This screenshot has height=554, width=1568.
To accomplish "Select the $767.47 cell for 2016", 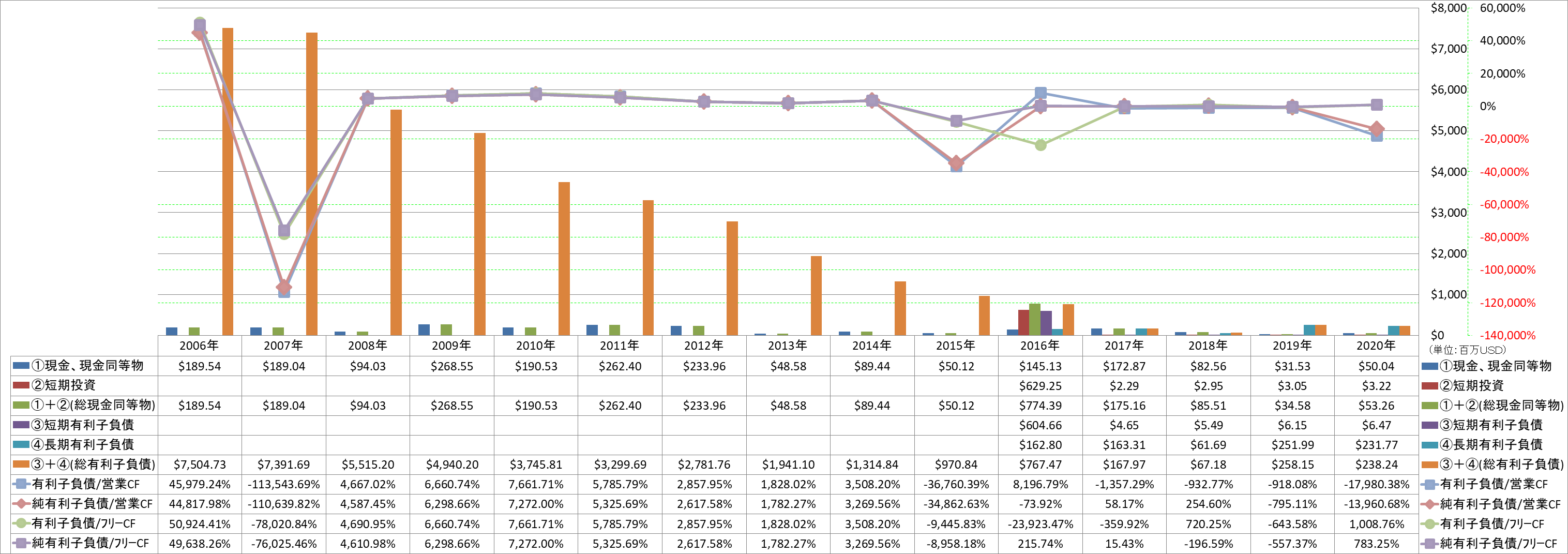I will [1041, 465].
